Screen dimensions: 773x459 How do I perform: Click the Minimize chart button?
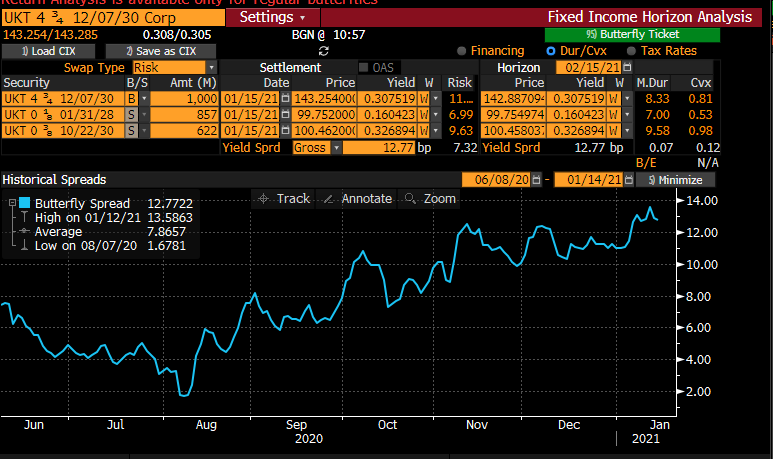(675, 180)
